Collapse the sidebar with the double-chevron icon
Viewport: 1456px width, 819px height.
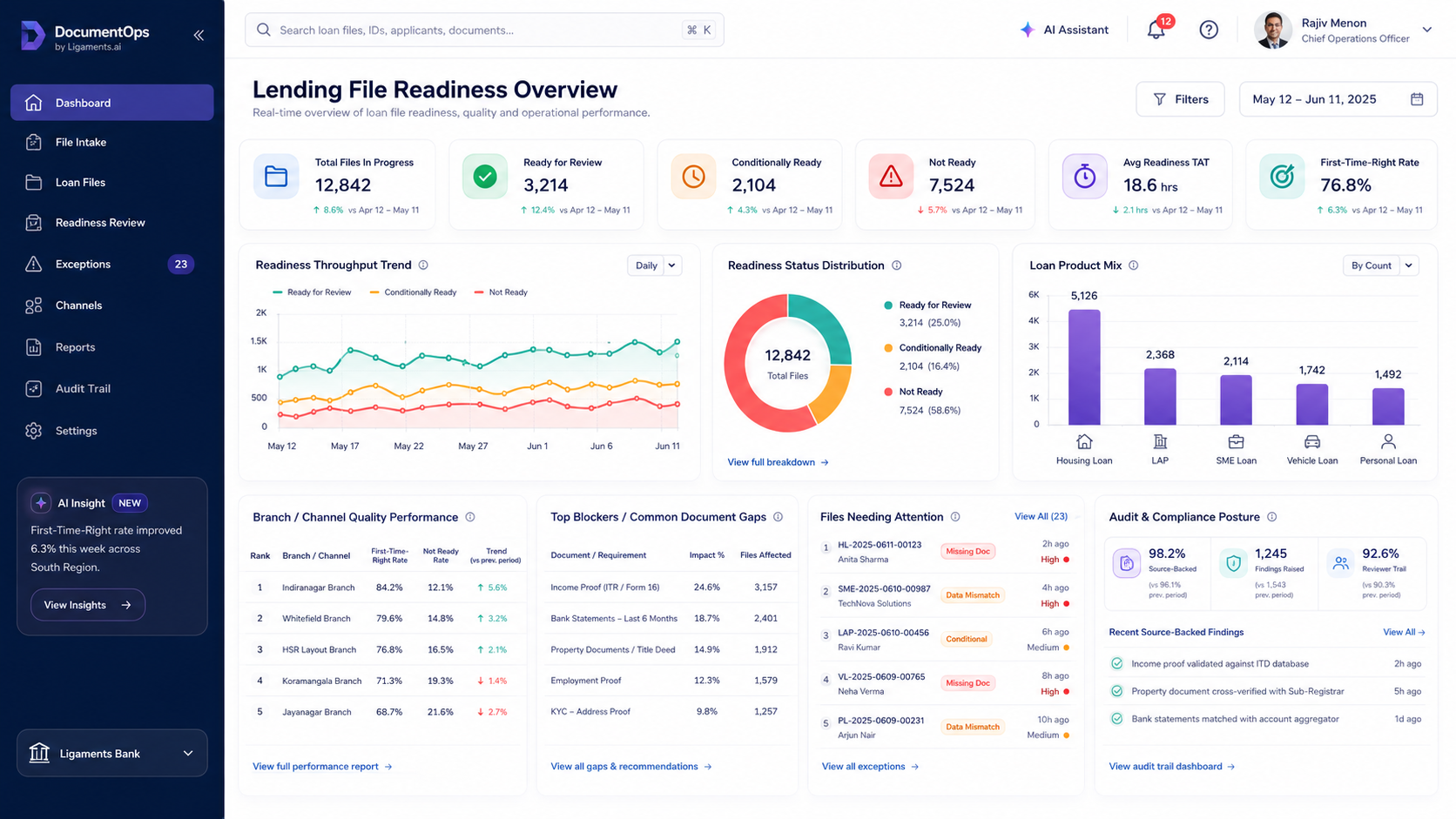click(x=199, y=35)
